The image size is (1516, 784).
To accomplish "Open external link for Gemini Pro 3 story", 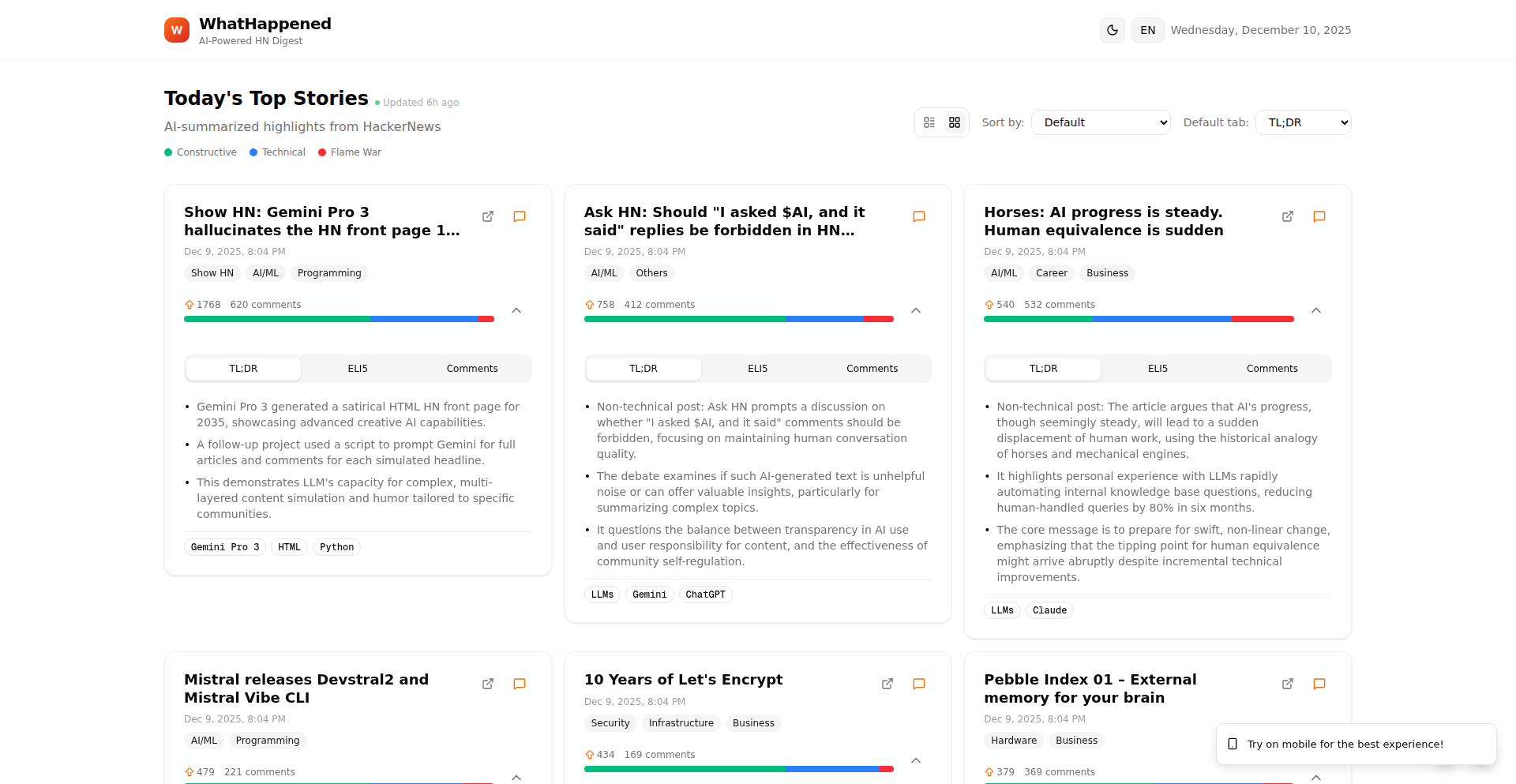I will click(x=488, y=216).
